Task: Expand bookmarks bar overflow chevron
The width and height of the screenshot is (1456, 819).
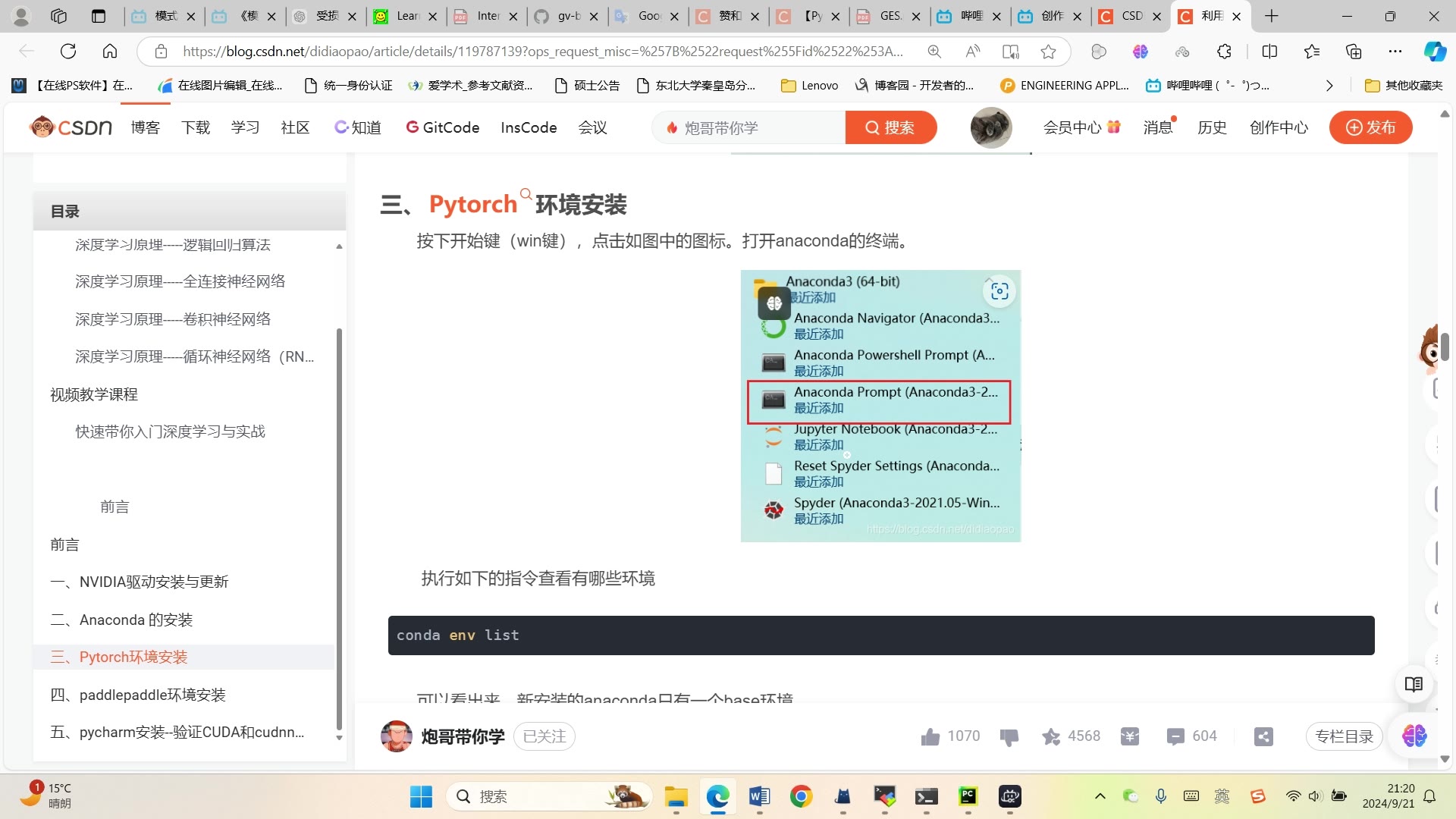Action: point(1329,86)
